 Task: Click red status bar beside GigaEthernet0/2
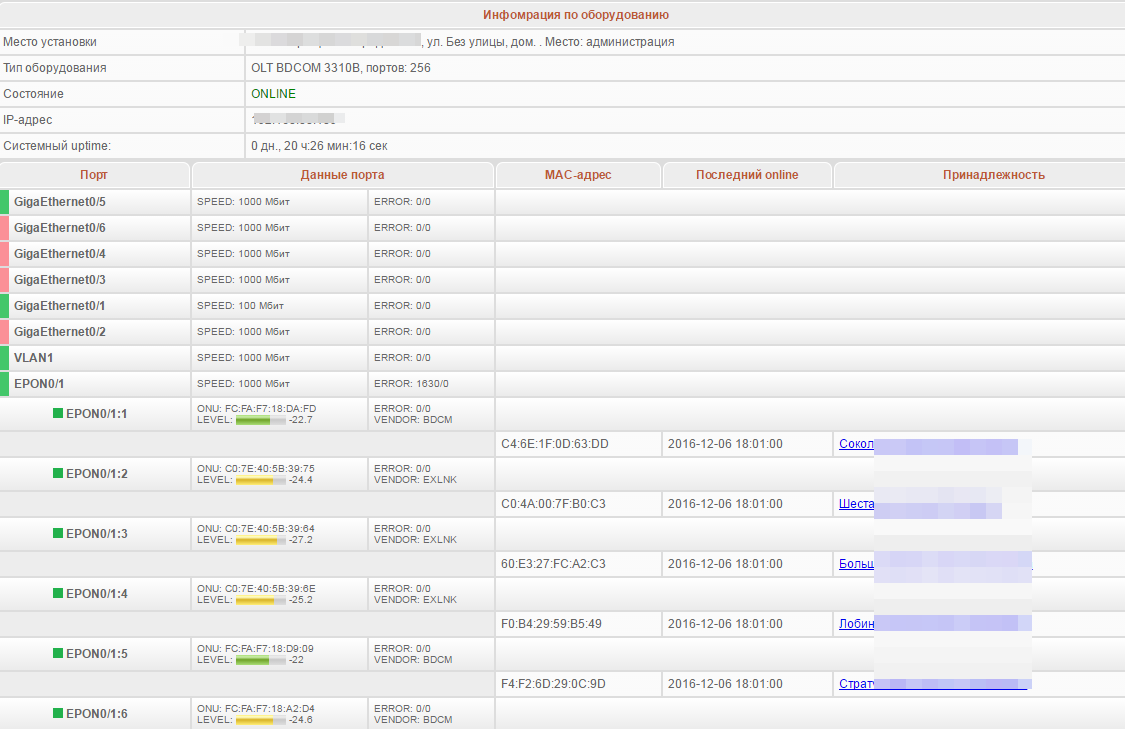click(x=4, y=331)
